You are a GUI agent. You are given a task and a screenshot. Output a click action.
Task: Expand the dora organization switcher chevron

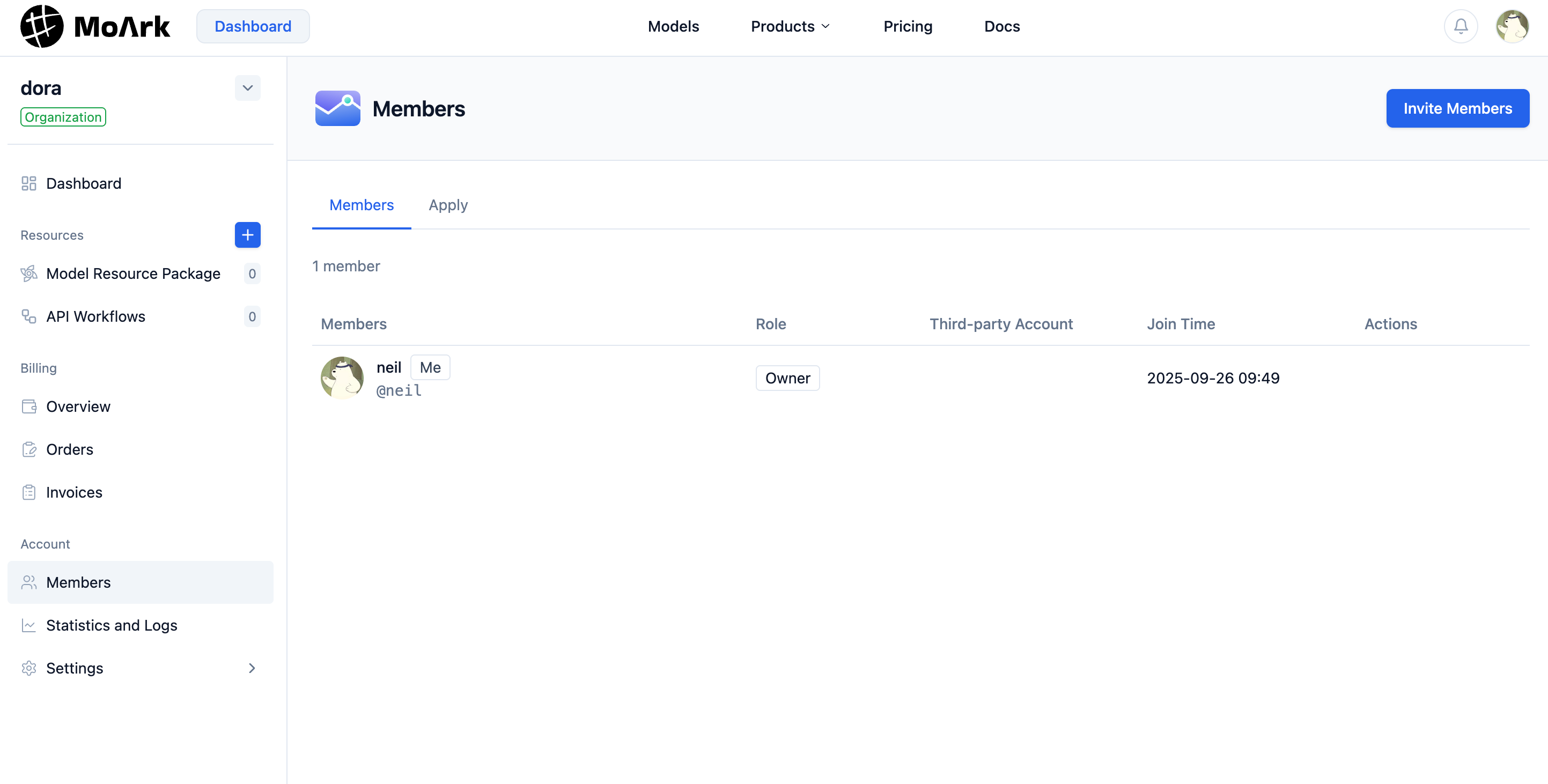click(x=247, y=88)
